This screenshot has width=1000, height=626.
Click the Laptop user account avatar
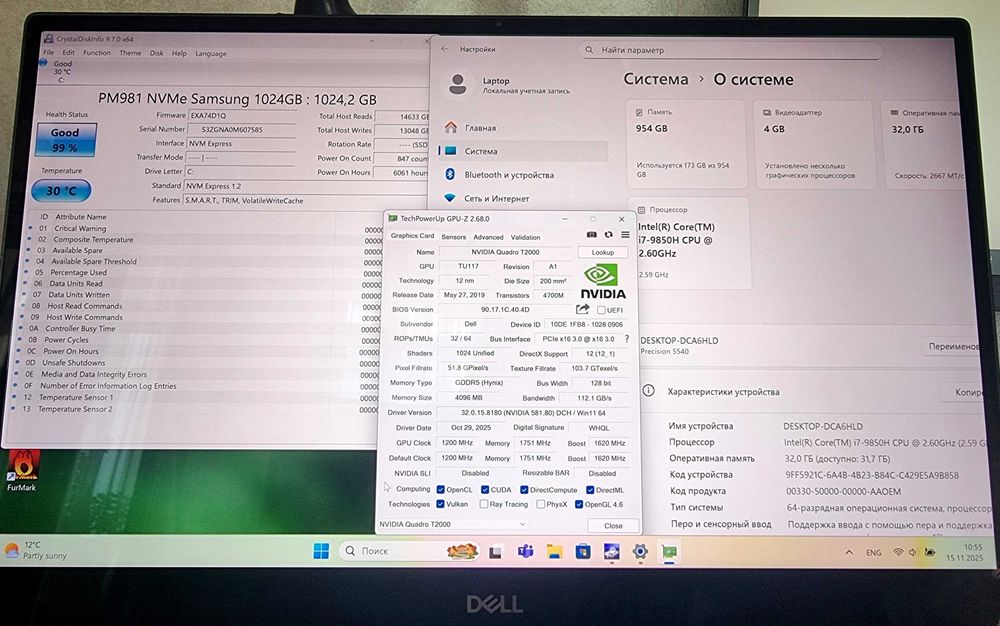(457, 84)
